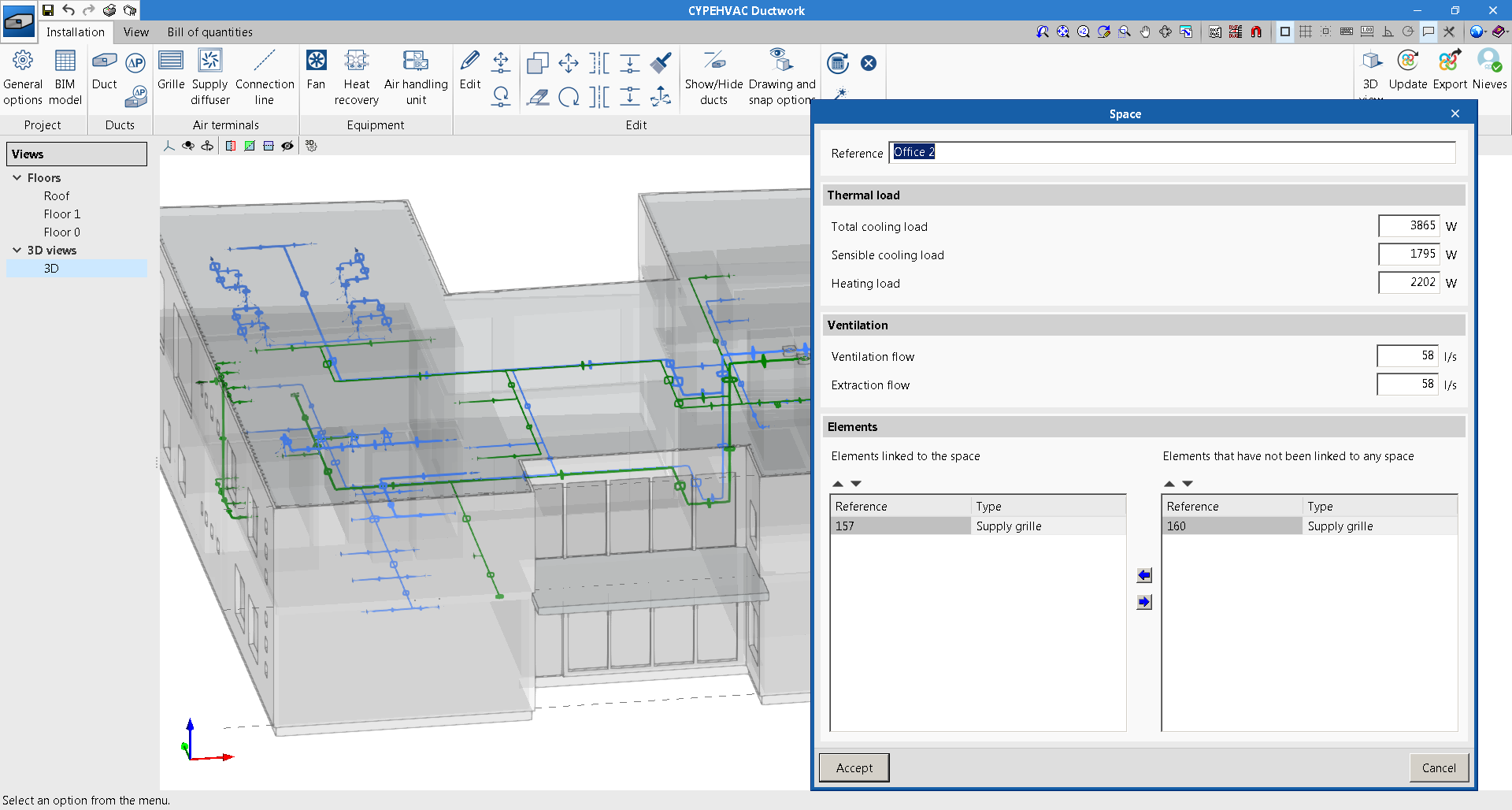Toggle the speech bubble tooltip icon
Image resolution: width=1512 pixels, height=810 pixels.
pyautogui.click(x=1429, y=32)
